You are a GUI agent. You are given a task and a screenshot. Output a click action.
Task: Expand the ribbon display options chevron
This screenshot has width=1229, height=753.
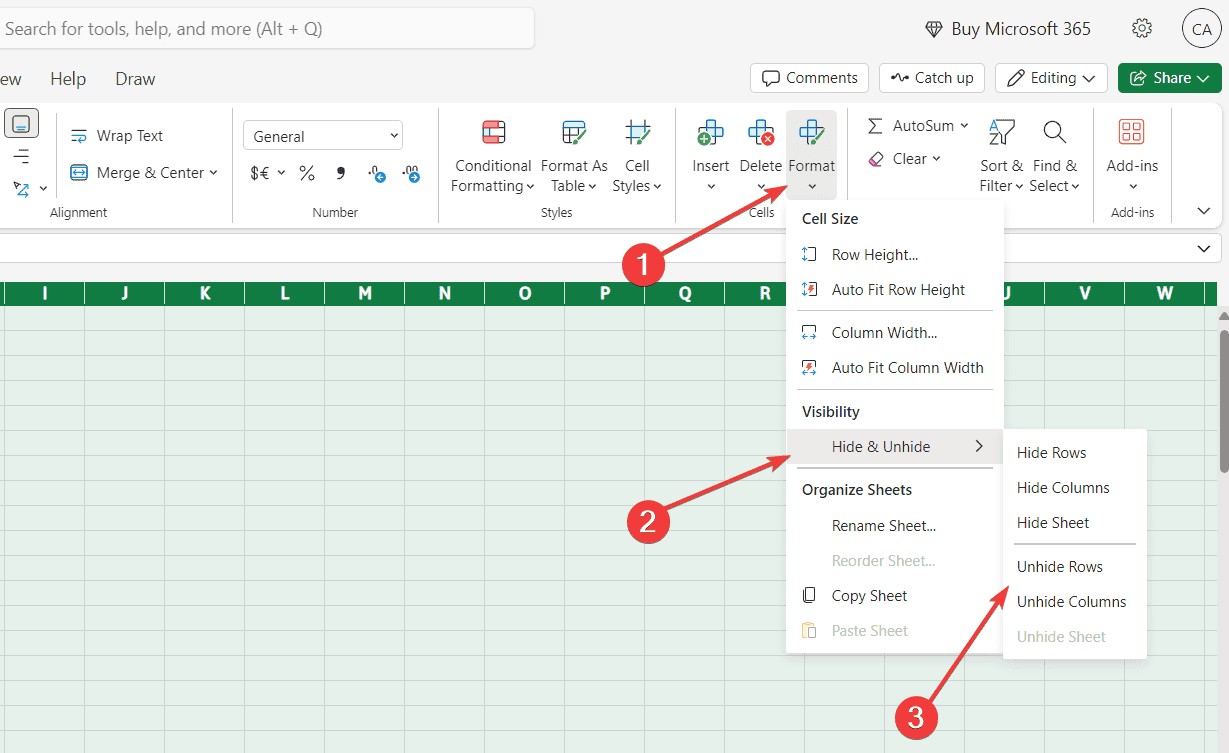(1203, 211)
